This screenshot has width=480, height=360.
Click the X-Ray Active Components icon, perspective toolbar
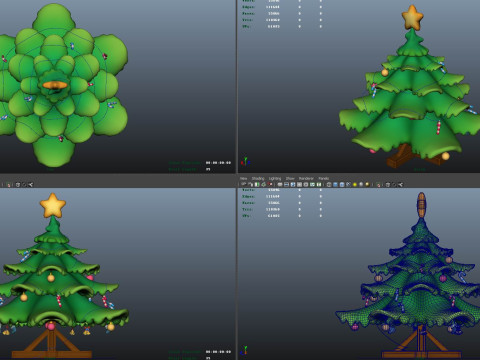(x=394, y=184)
